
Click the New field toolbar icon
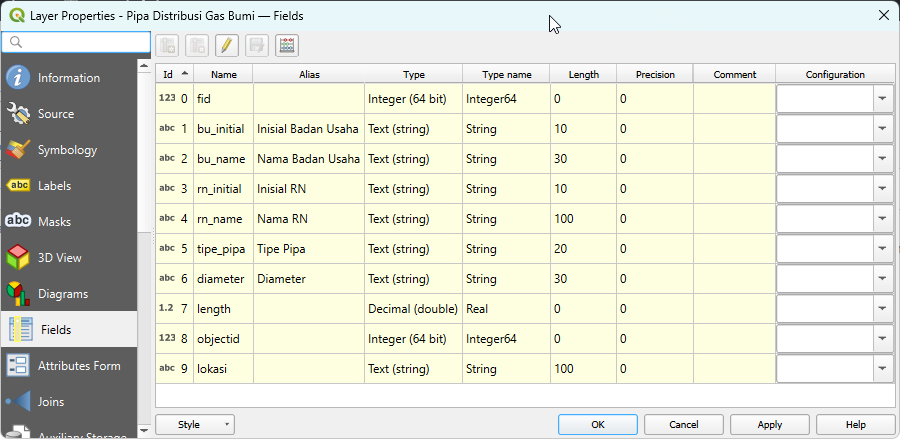[167, 45]
